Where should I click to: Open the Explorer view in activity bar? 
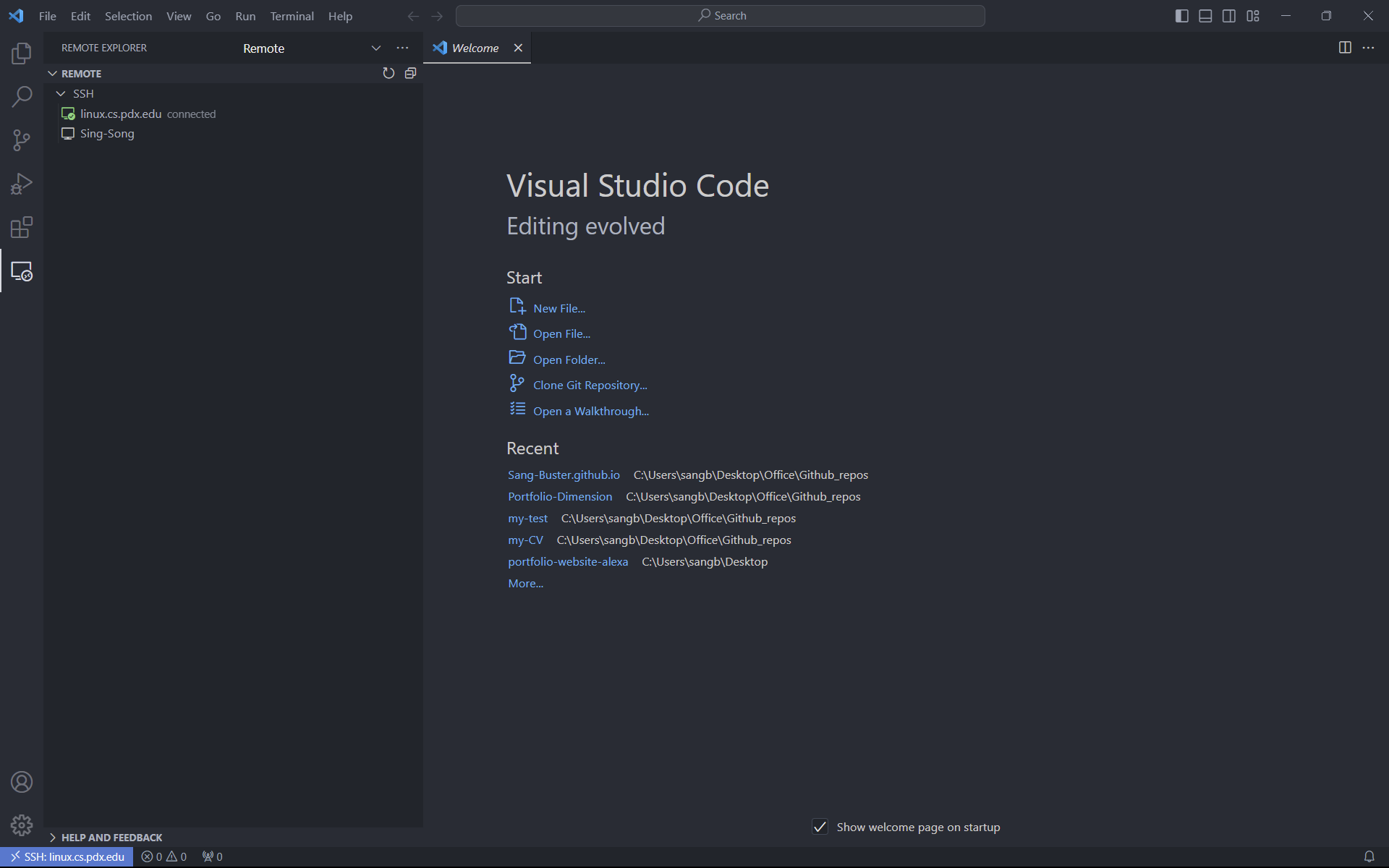coord(22,53)
